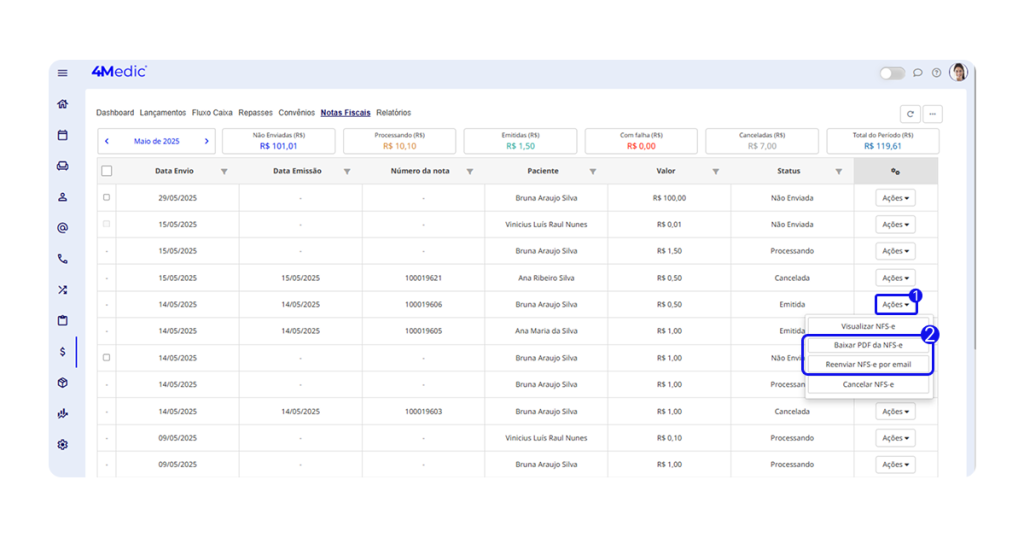Open the clipboard sidebar icon
This screenshot has width=1024, height=538.
[63, 321]
